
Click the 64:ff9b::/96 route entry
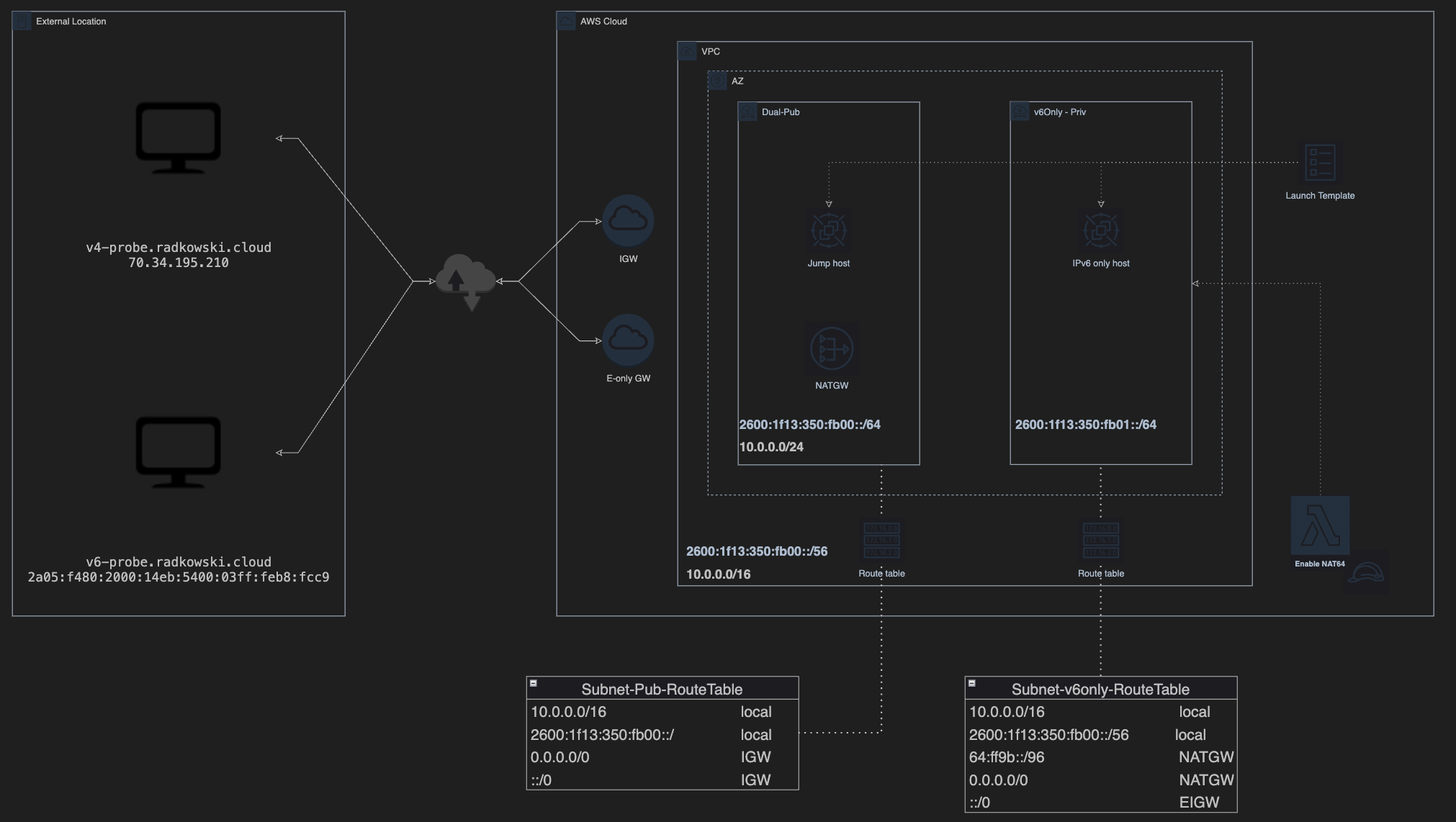tap(1007, 757)
